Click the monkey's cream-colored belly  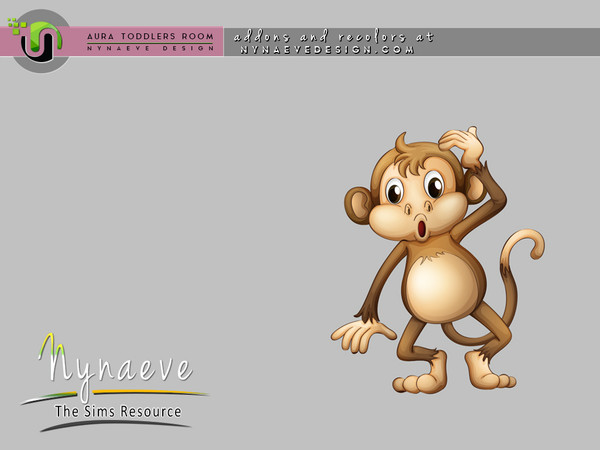coord(442,286)
